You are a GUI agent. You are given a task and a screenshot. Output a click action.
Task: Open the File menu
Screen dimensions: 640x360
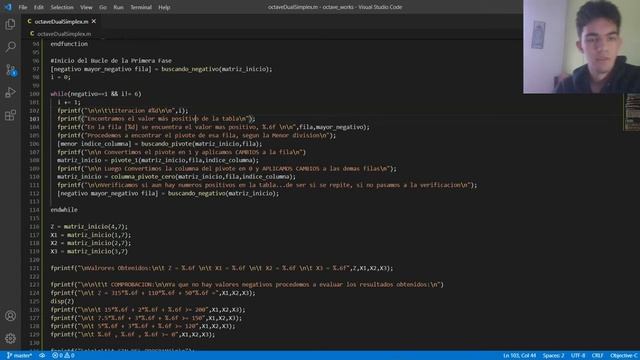tap(23, 7)
